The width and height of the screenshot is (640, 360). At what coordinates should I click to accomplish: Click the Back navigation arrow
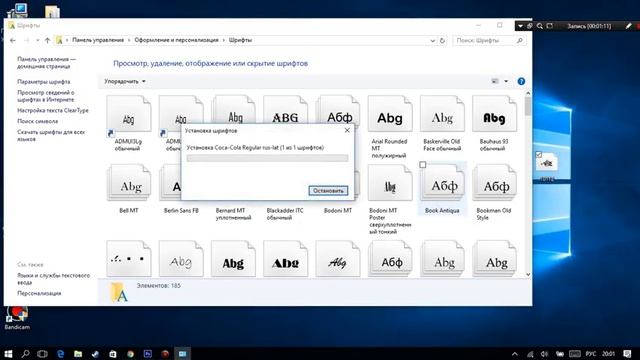13,40
